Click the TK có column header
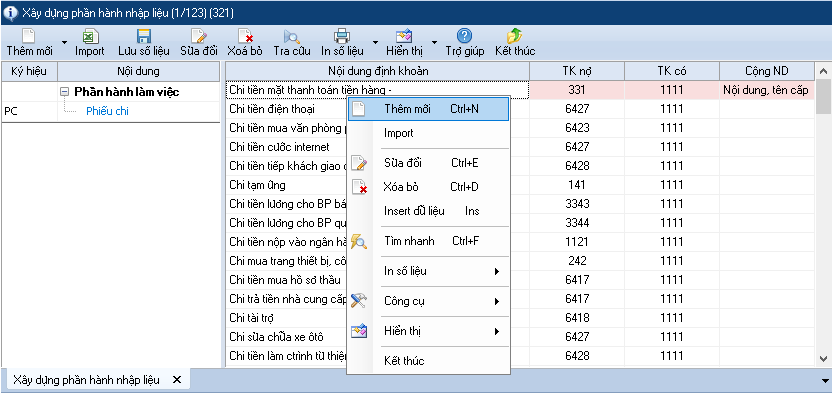 tap(672, 71)
